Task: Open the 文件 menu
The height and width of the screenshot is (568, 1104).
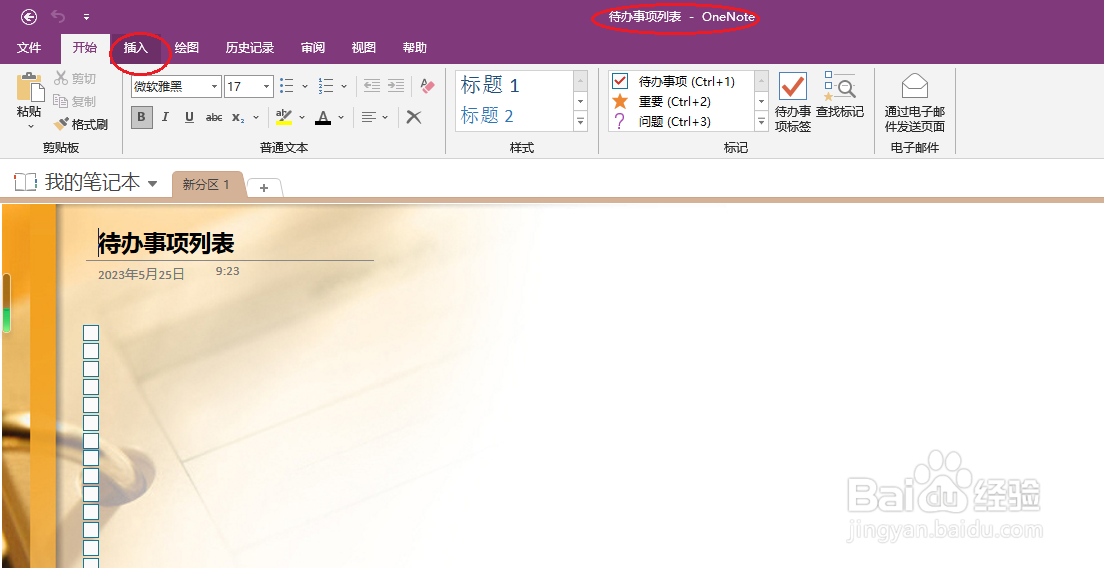Action: pyautogui.click(x=29, y=48)
